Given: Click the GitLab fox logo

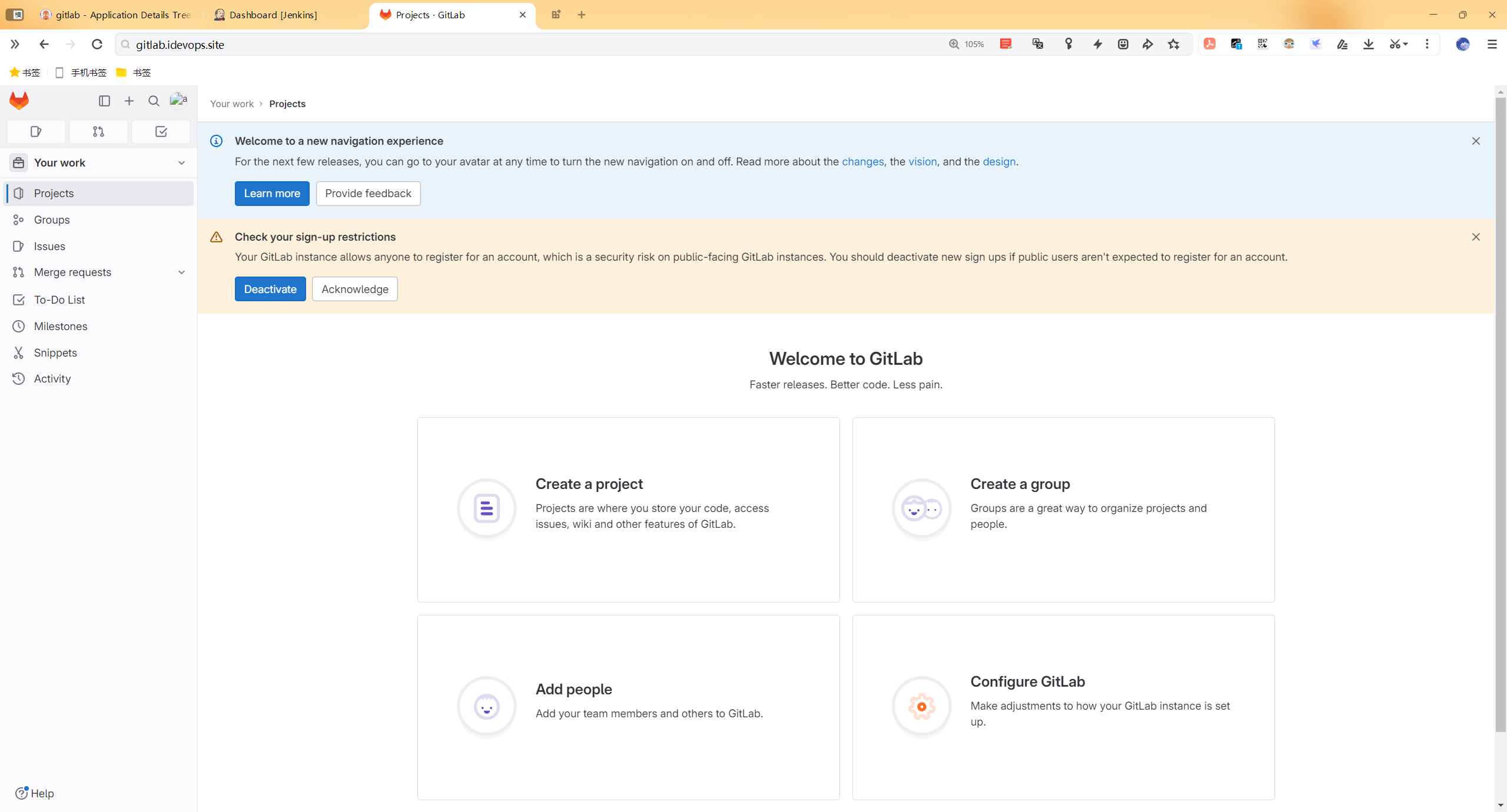Looking at the screenshot, I should 19,101.
